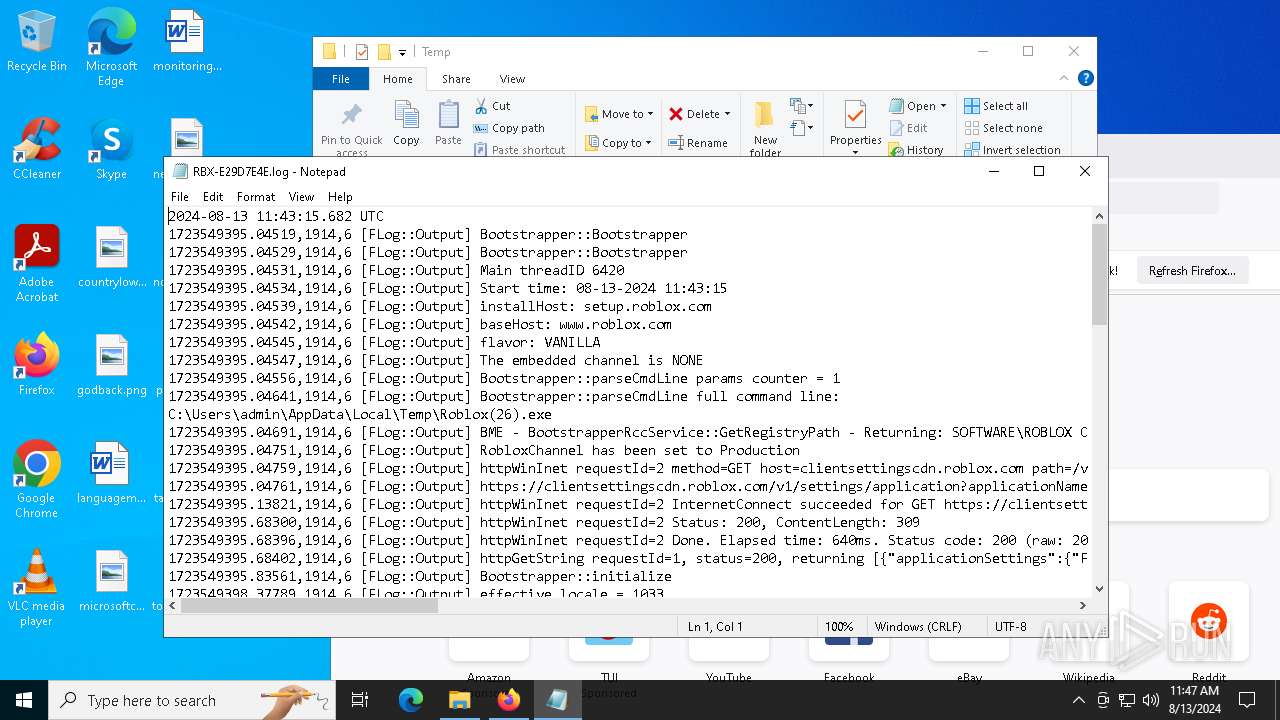Open Edge from the taskbar
The width and height of the screenshot is (1280, 720).
pyautogui.click(x=411, y=700)
